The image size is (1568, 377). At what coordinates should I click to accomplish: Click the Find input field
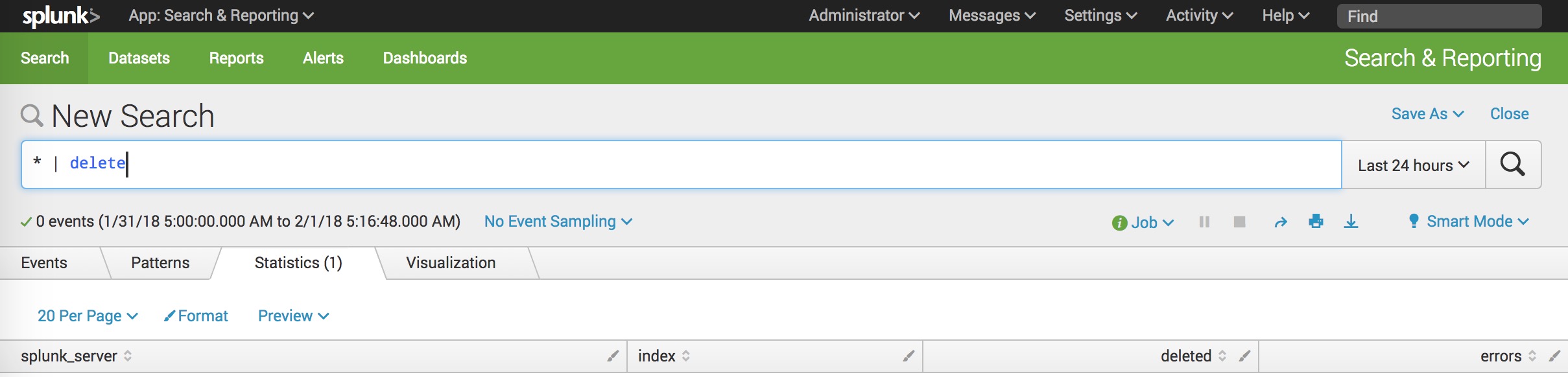(x=1439, y=16)
